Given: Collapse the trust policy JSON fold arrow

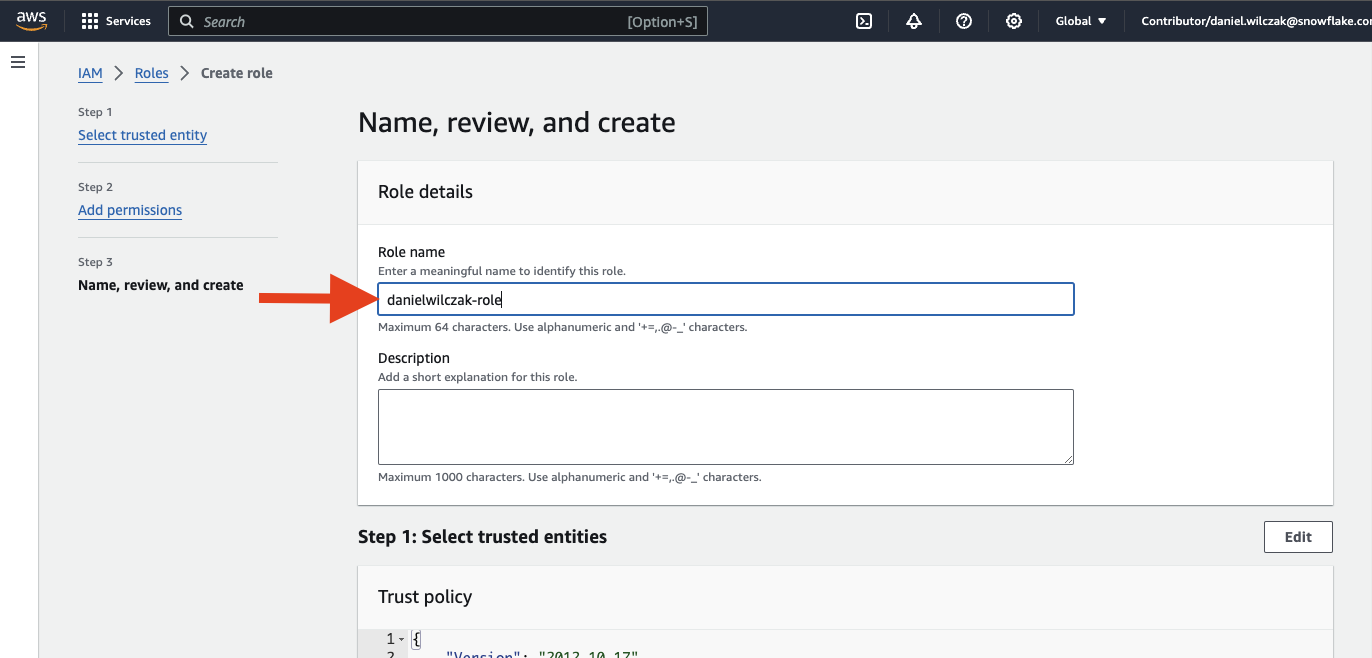Looking at the screenshot, I should tap(402, 639).
